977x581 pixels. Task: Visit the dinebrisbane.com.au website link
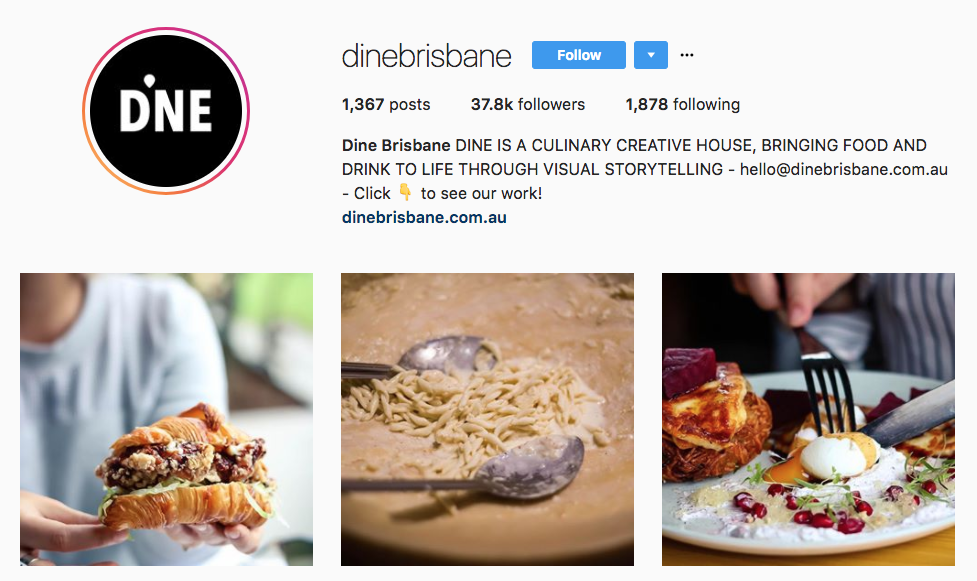click(424, 218)
